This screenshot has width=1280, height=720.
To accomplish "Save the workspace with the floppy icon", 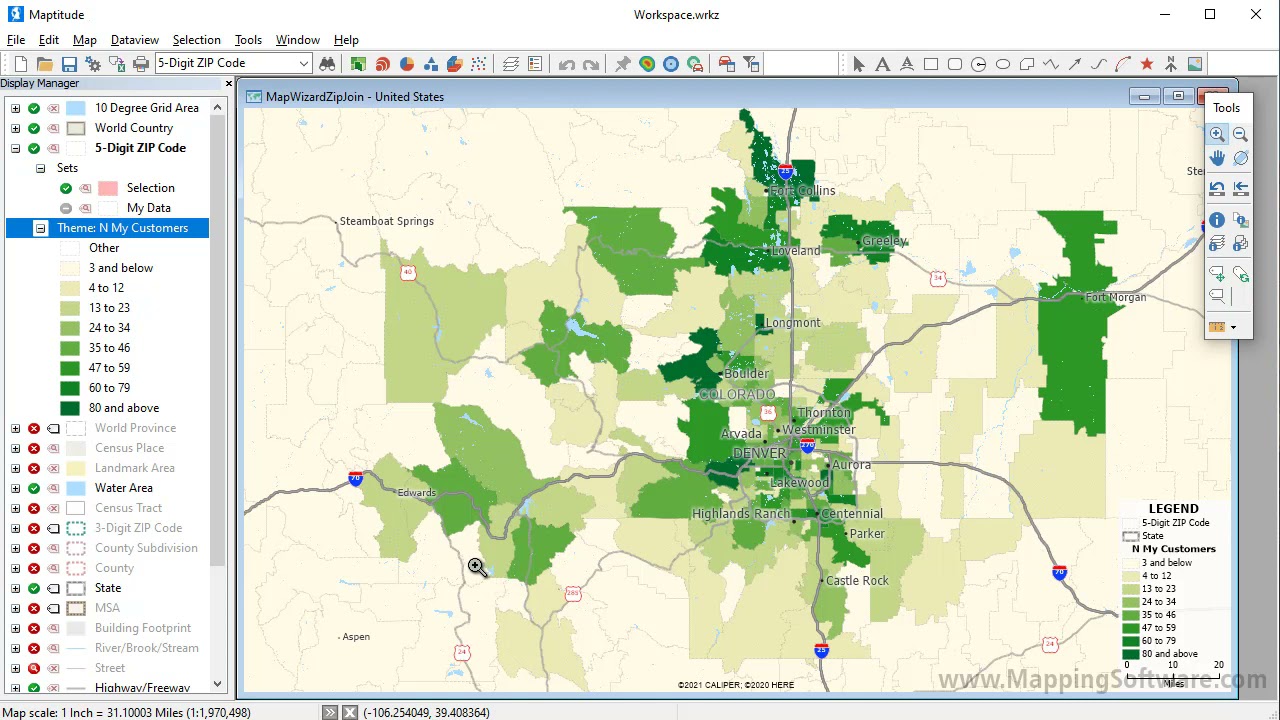I will [69, 64].
